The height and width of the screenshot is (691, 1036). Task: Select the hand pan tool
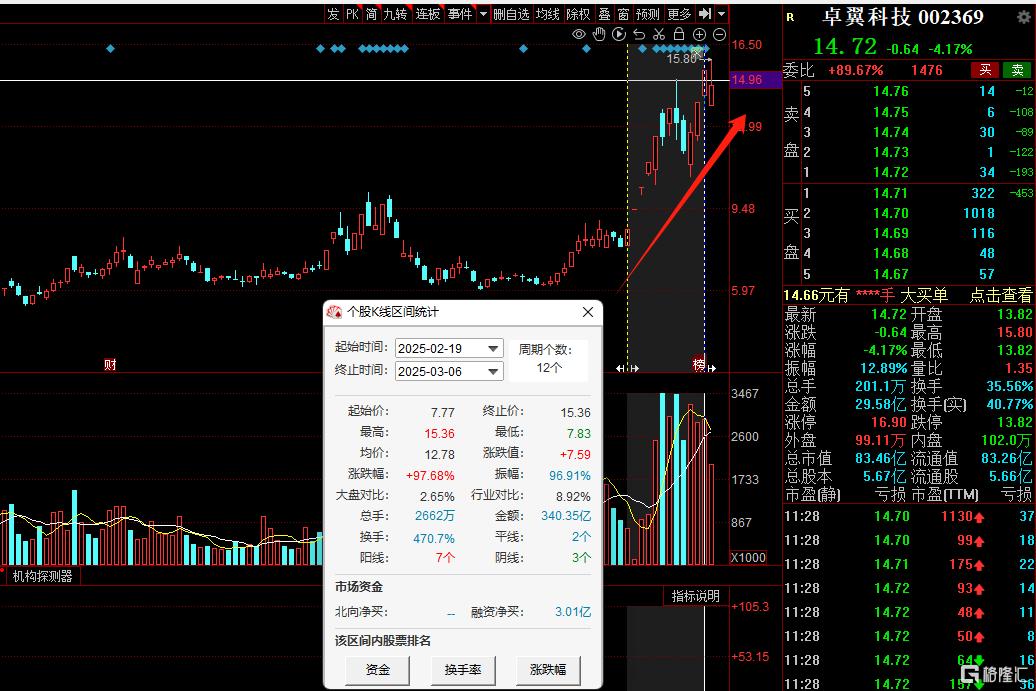(x=599, y=34)
